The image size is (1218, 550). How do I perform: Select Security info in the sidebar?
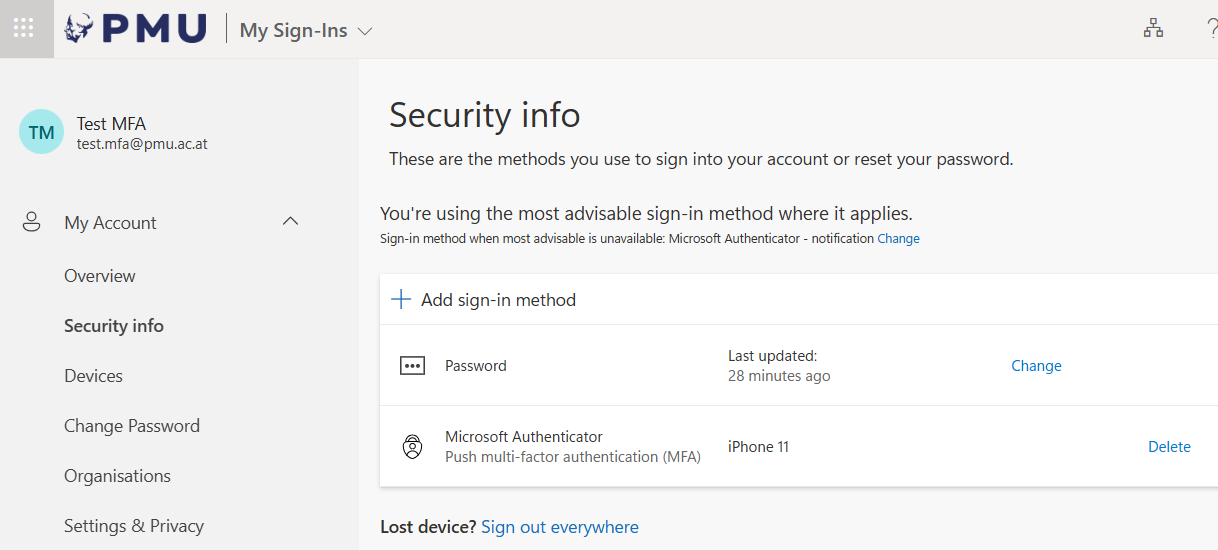click(x=114, y=326)
